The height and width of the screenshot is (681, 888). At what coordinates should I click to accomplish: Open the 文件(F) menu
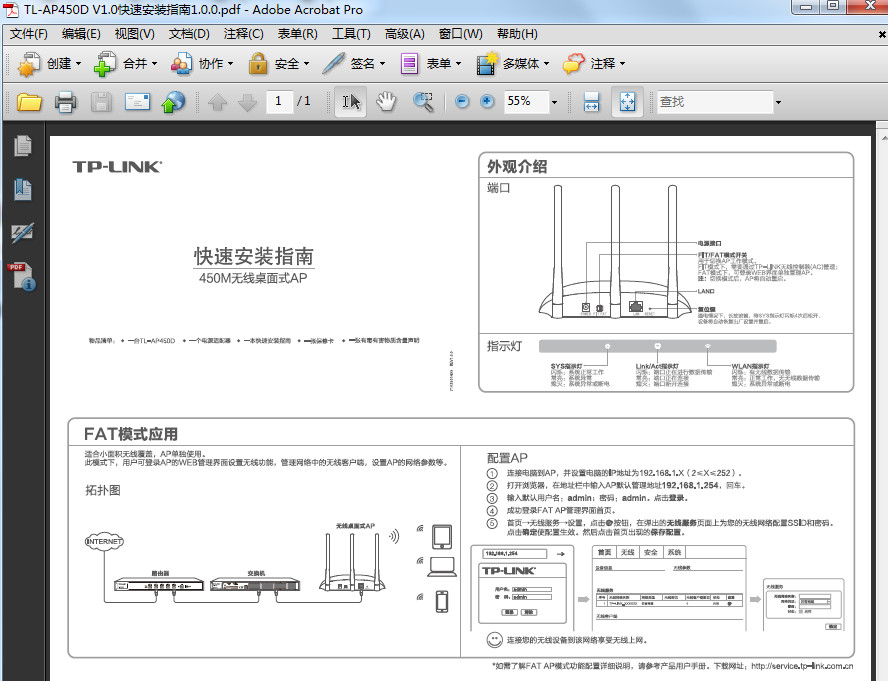point(29,34)
